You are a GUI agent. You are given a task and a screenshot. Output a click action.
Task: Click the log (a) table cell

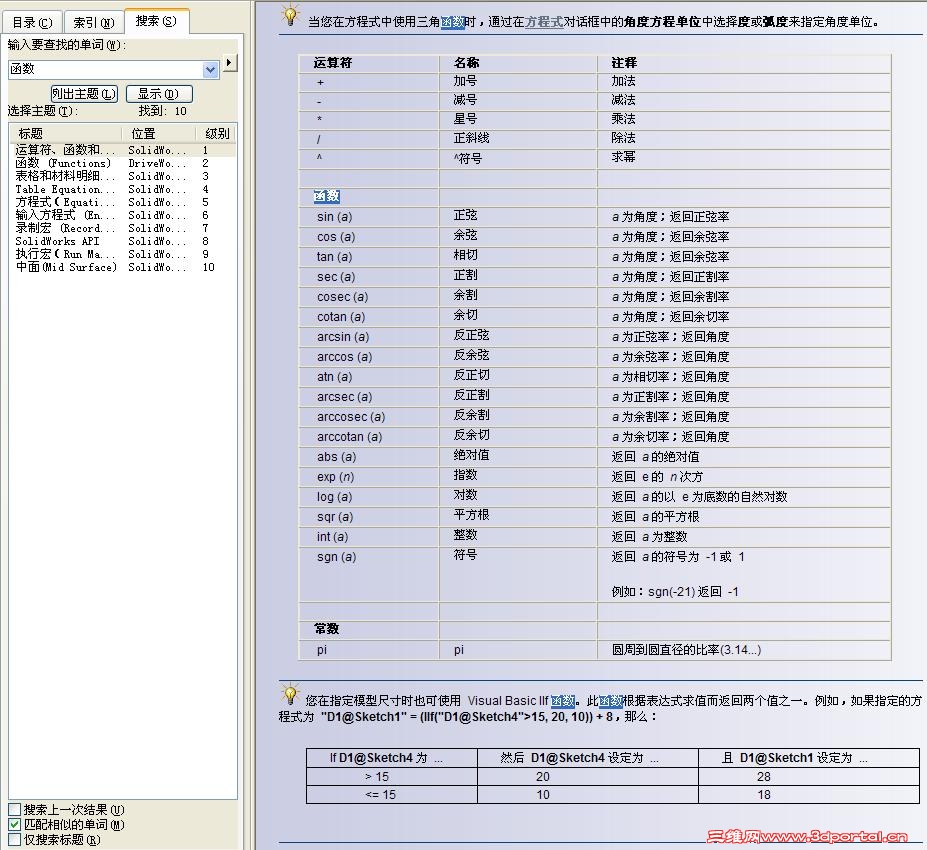coord(369,497)
